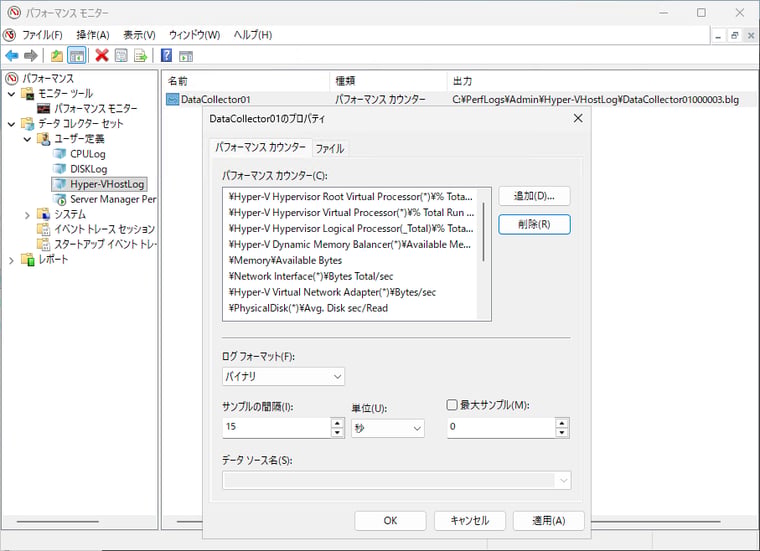
Task: Click the Forward arrow toolbar icon
Action: [x=31, y=56]
